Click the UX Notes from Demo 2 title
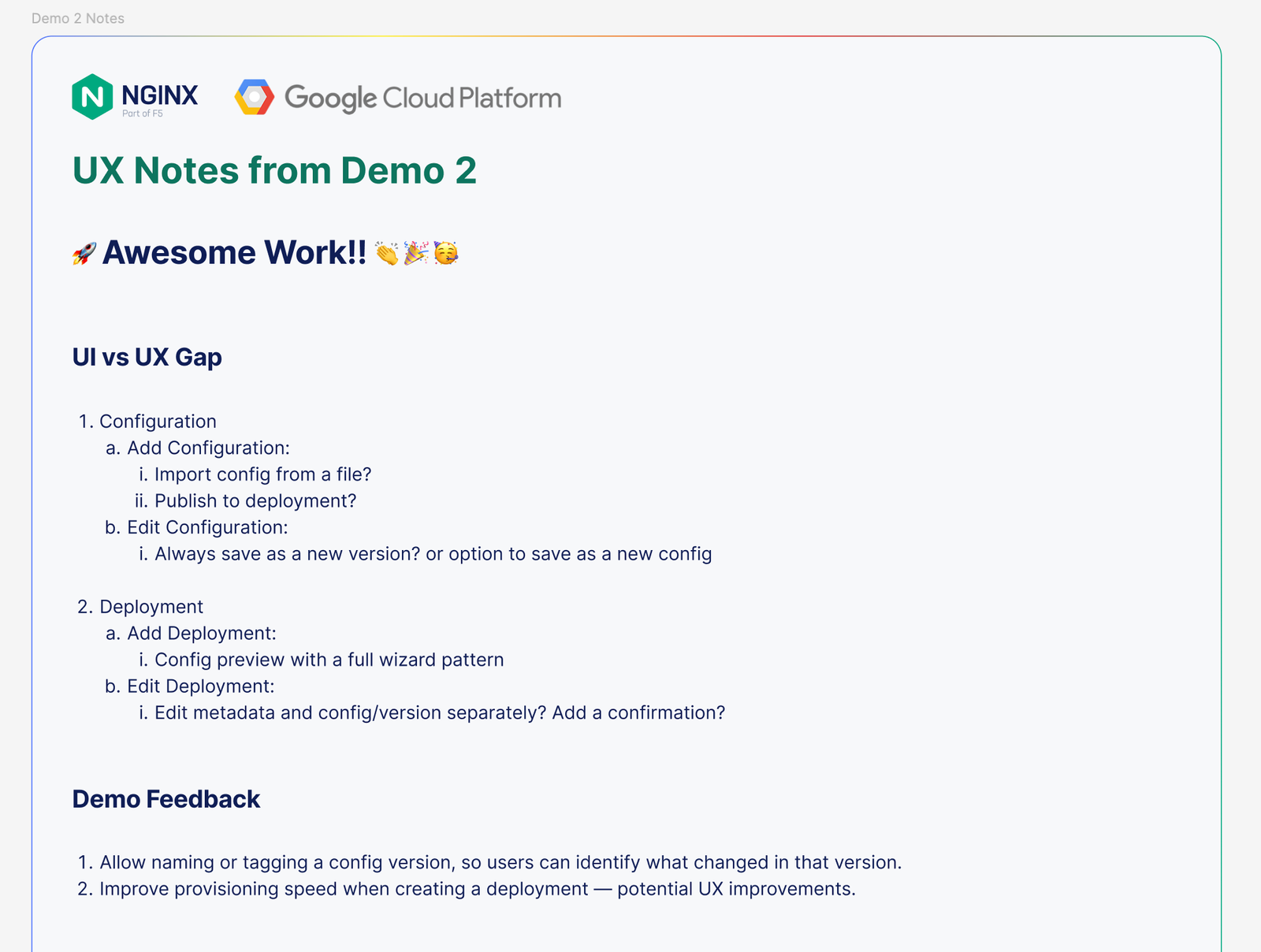 pos(274,170)
